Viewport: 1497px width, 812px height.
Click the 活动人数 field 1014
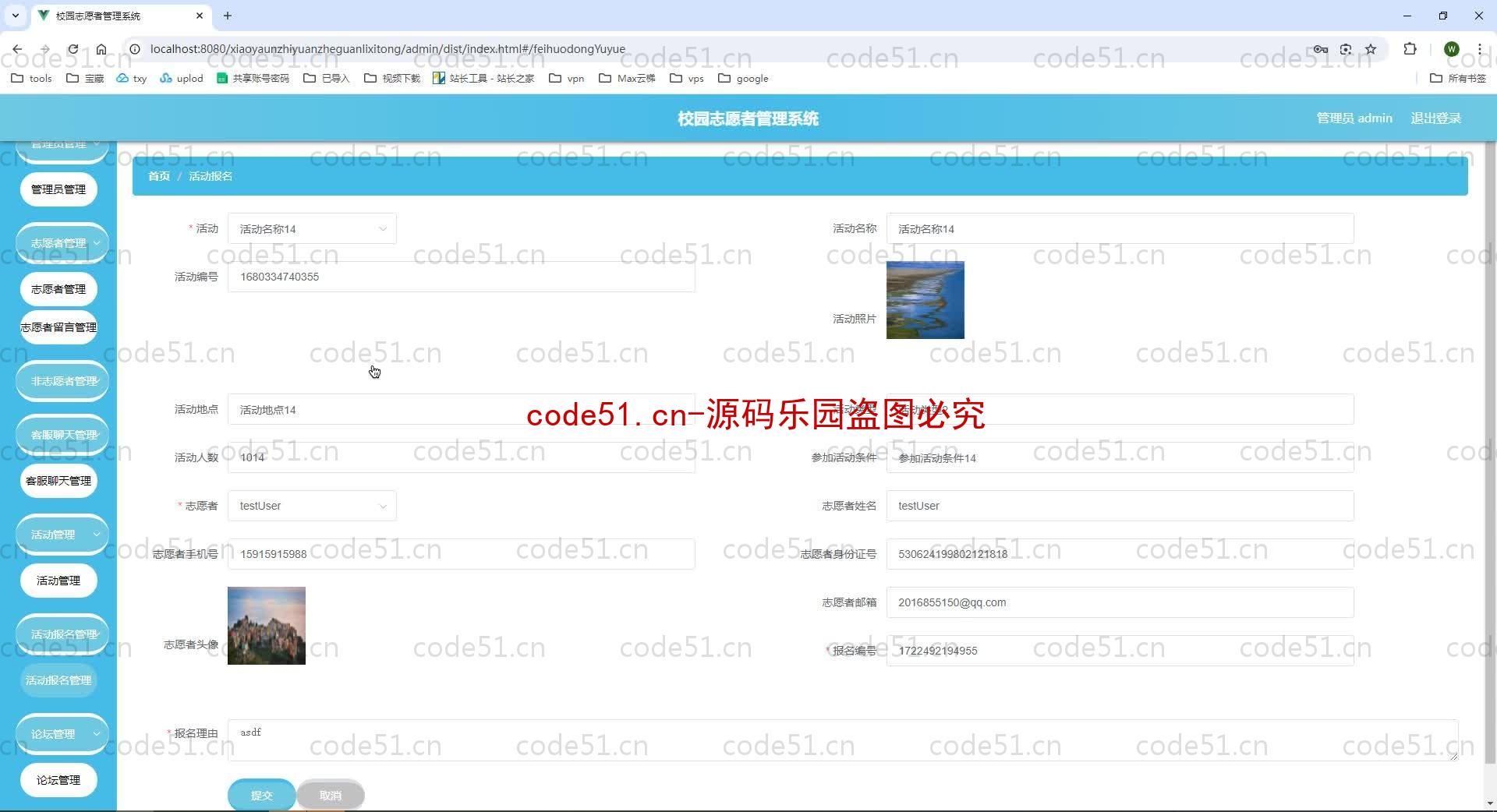point(461,457)
